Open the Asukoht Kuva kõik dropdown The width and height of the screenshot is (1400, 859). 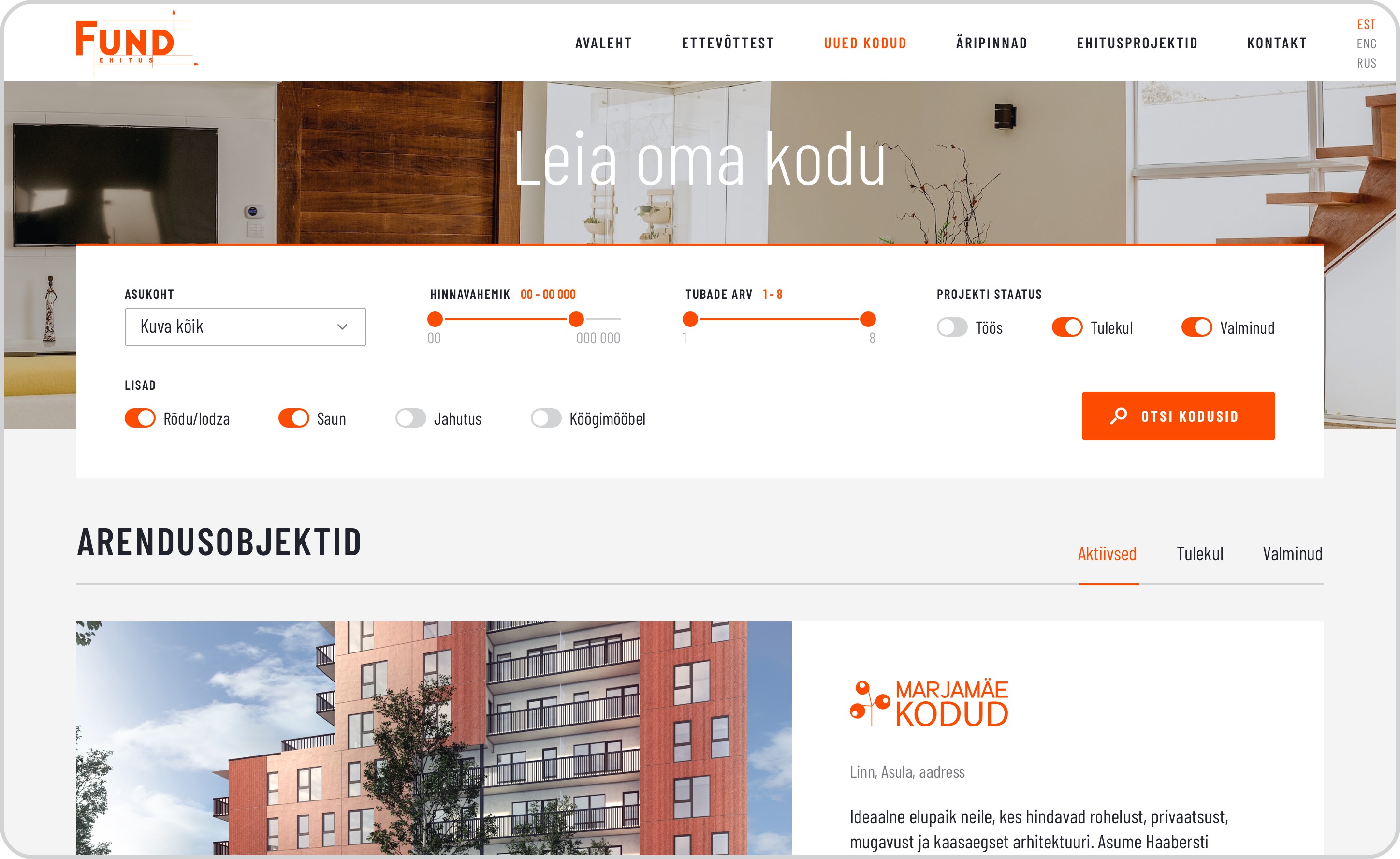tap(246, 327)
